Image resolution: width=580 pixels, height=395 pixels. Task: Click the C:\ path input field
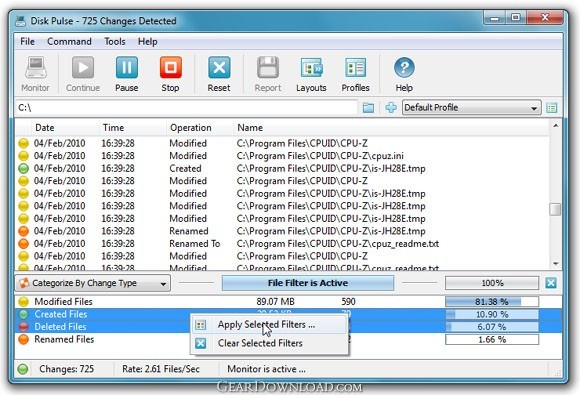186,108
